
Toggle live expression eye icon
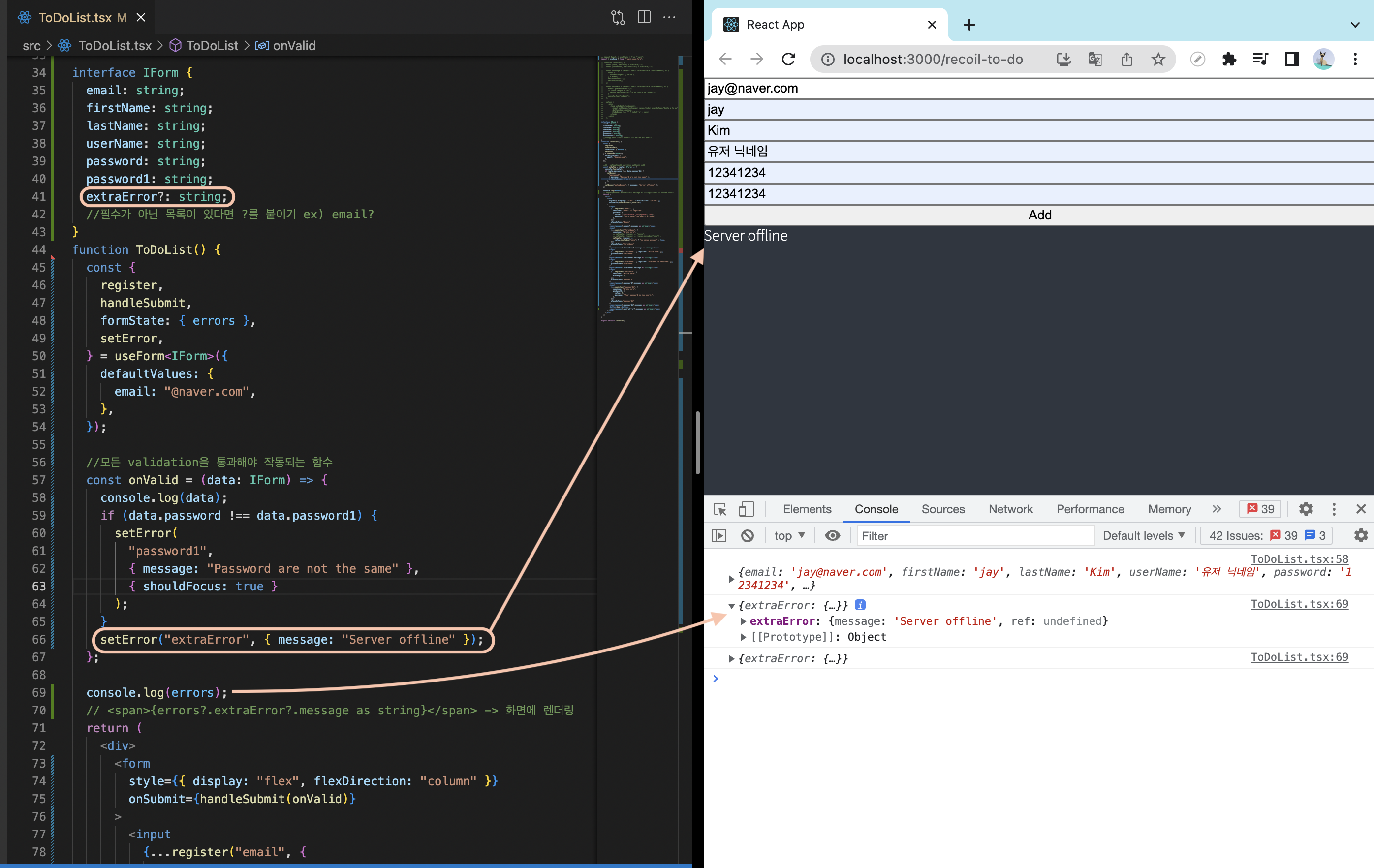pyautogui.click(x=833, y=535)
